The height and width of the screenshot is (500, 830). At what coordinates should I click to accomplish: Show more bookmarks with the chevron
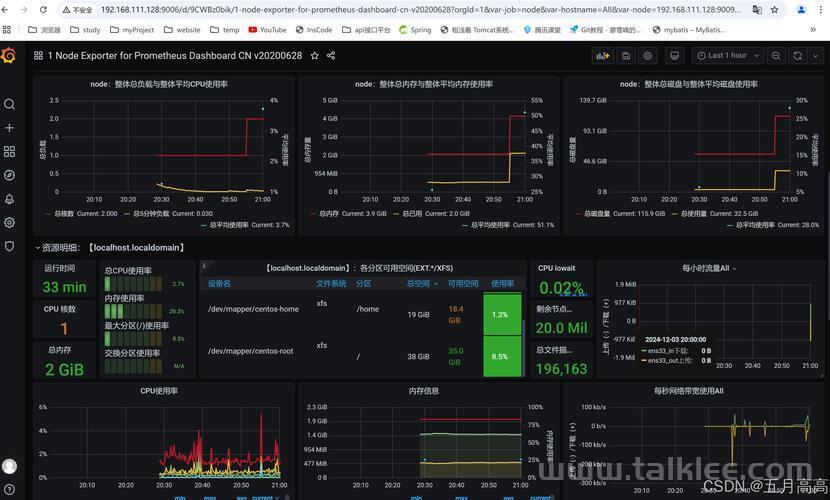tap(813, 30)
